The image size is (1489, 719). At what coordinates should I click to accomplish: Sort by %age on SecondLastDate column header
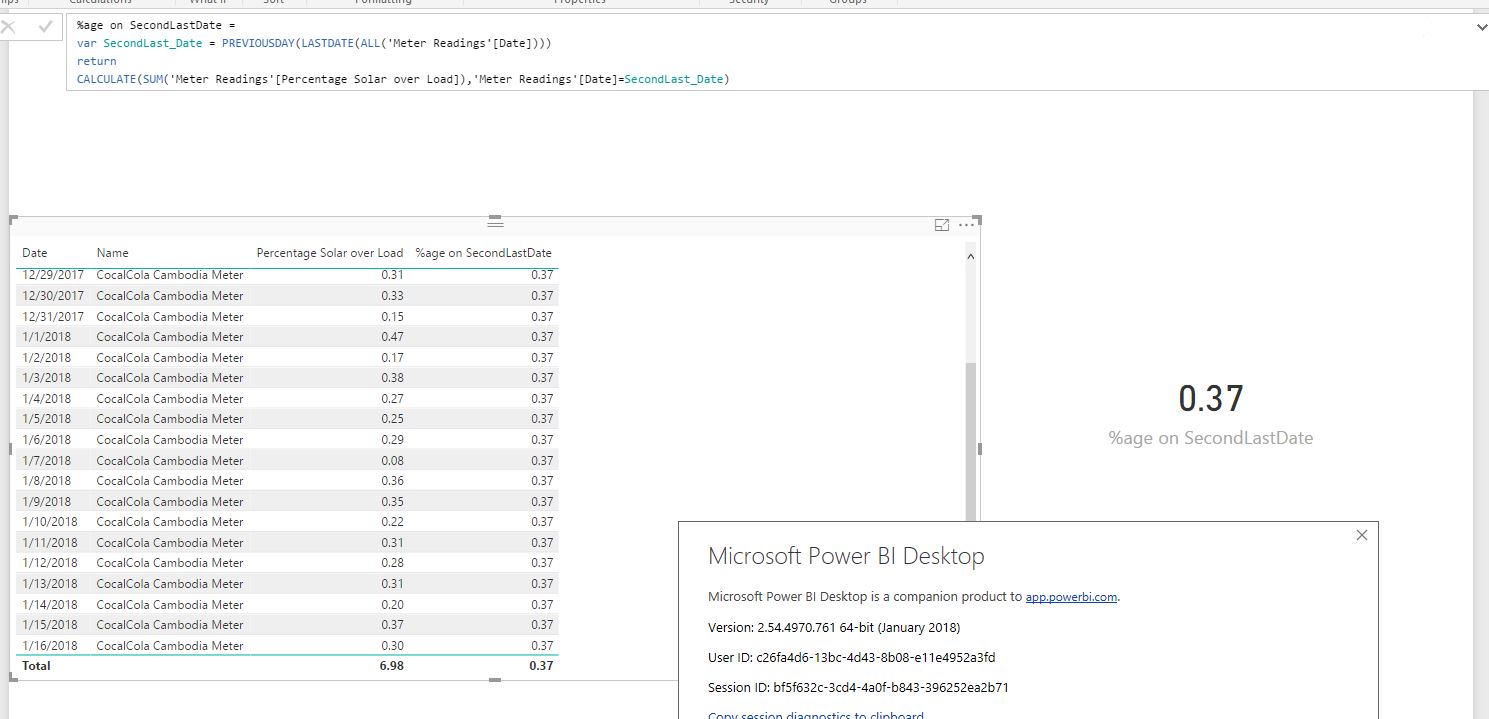[x=484, y=253]
